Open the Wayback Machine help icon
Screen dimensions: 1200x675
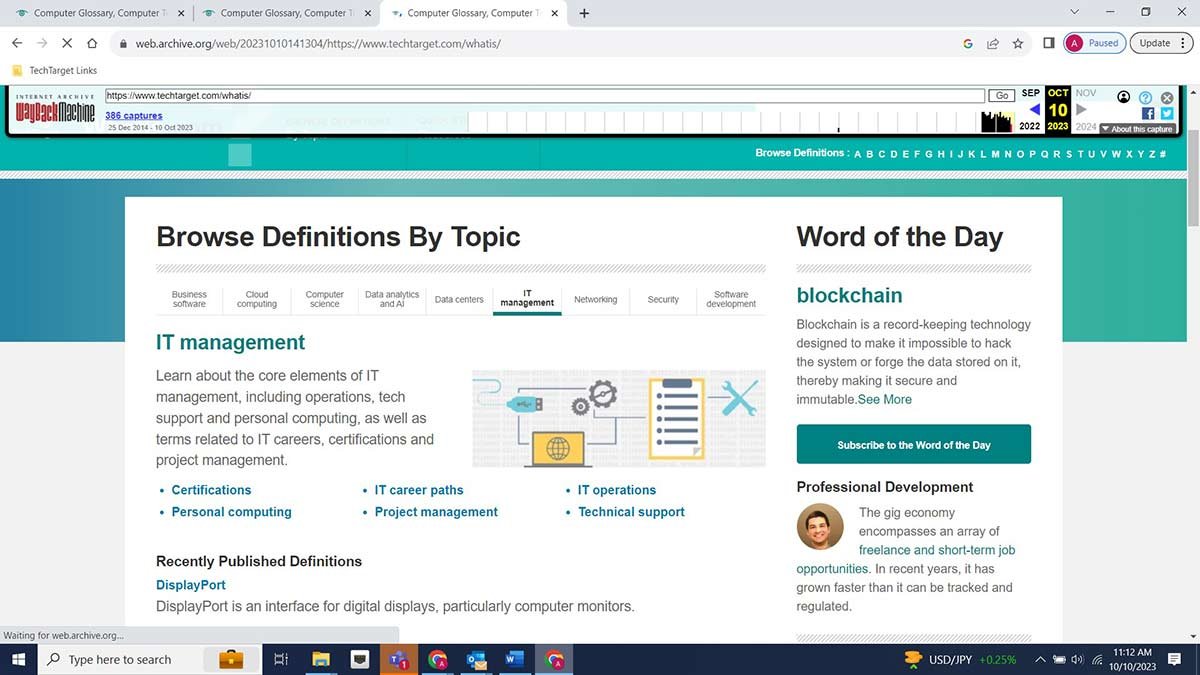coord(1146,98)
